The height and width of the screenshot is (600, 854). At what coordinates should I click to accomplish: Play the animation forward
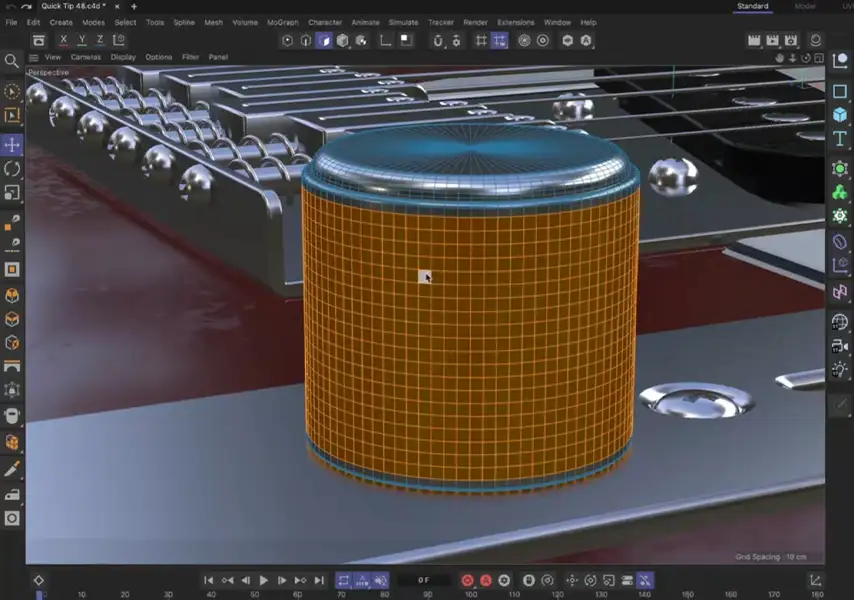[262, 580]
